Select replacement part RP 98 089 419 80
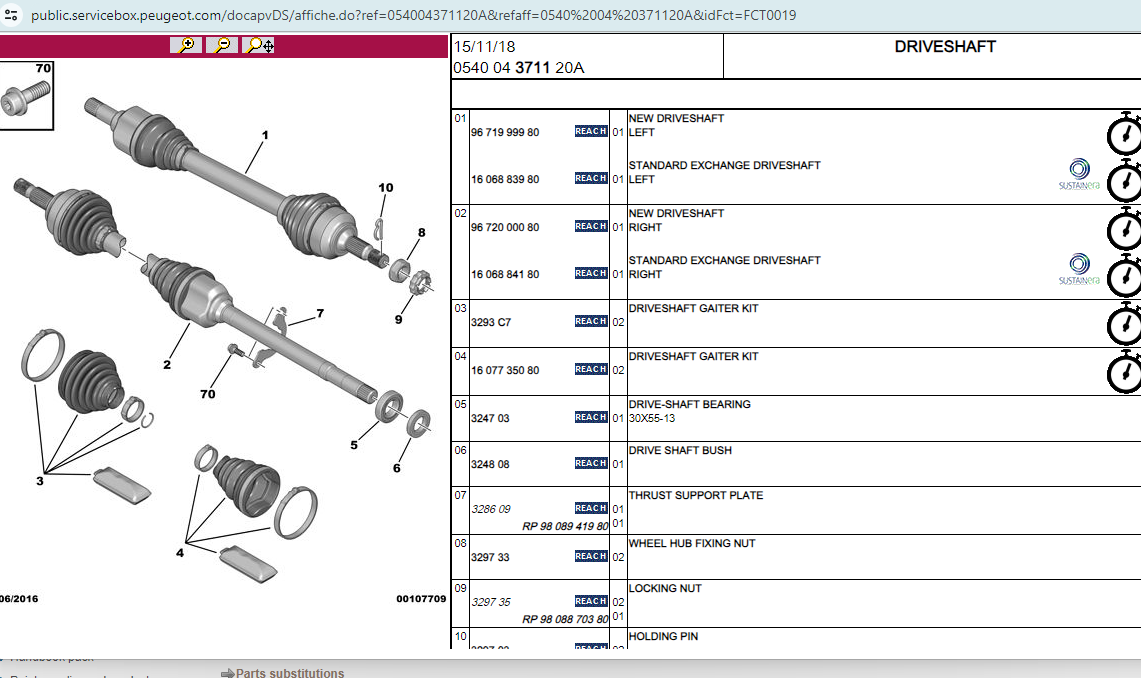This screenshot has height=678, width=1141. click(565, 526)
